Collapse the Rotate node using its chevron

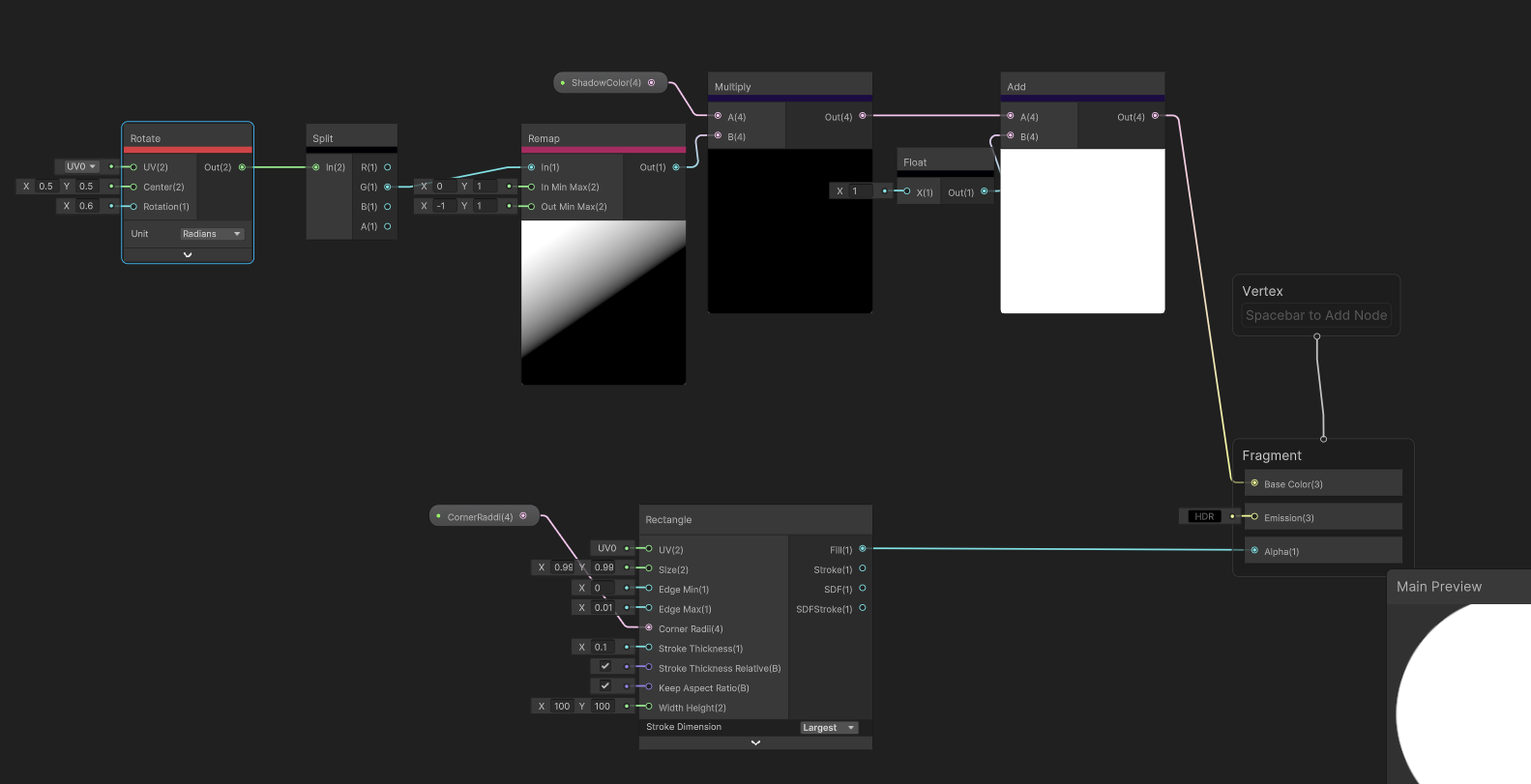pyautogui.click(x=188, y=255)
